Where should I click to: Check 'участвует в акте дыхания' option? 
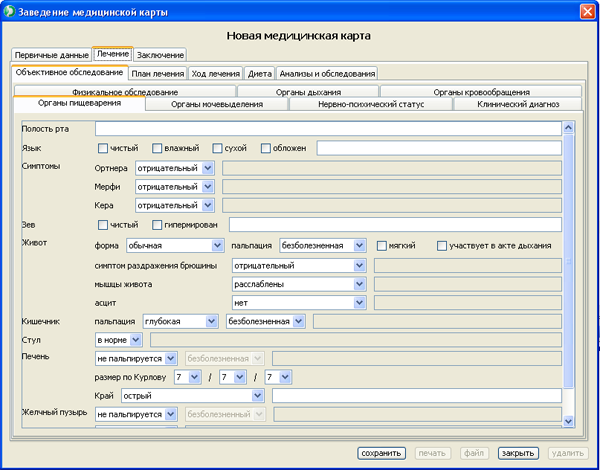click(442, 245)
